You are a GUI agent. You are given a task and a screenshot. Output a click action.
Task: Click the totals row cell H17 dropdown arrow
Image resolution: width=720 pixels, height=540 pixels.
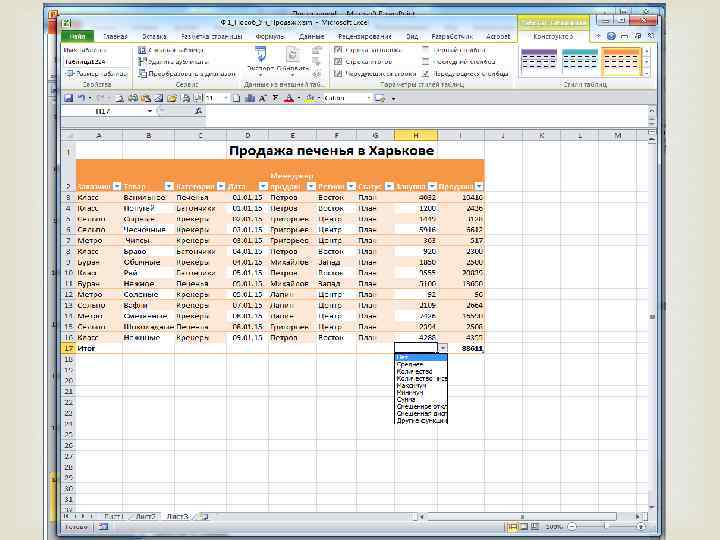point(443,348)
